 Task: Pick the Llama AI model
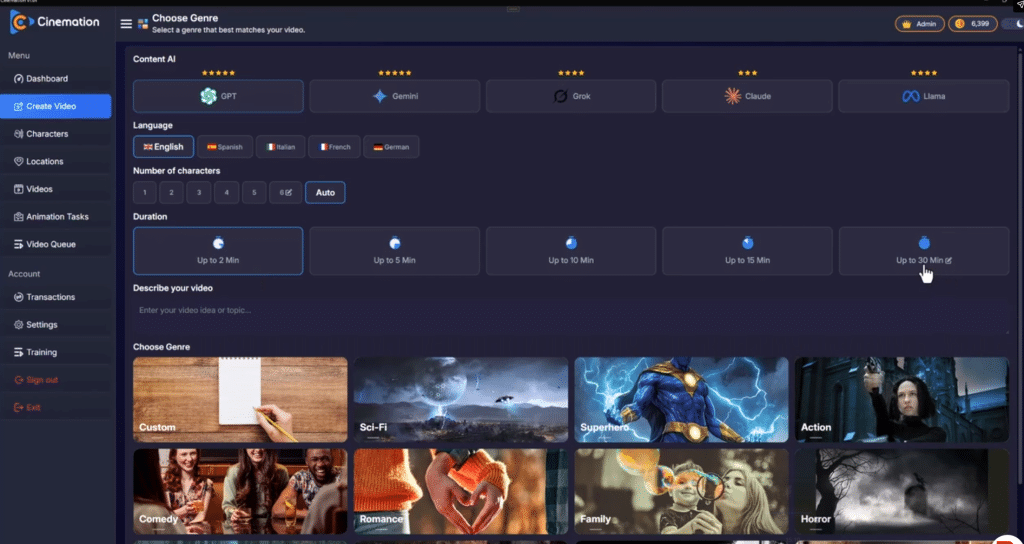point(923,96)
